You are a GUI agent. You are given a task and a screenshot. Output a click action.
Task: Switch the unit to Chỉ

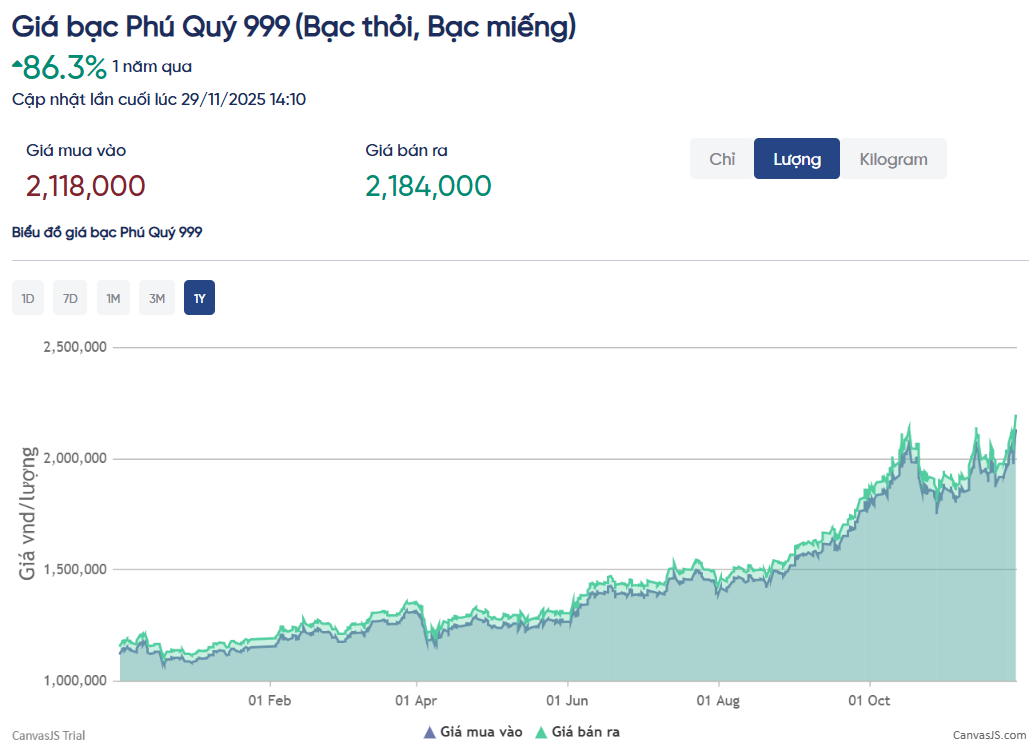(722, 159)
